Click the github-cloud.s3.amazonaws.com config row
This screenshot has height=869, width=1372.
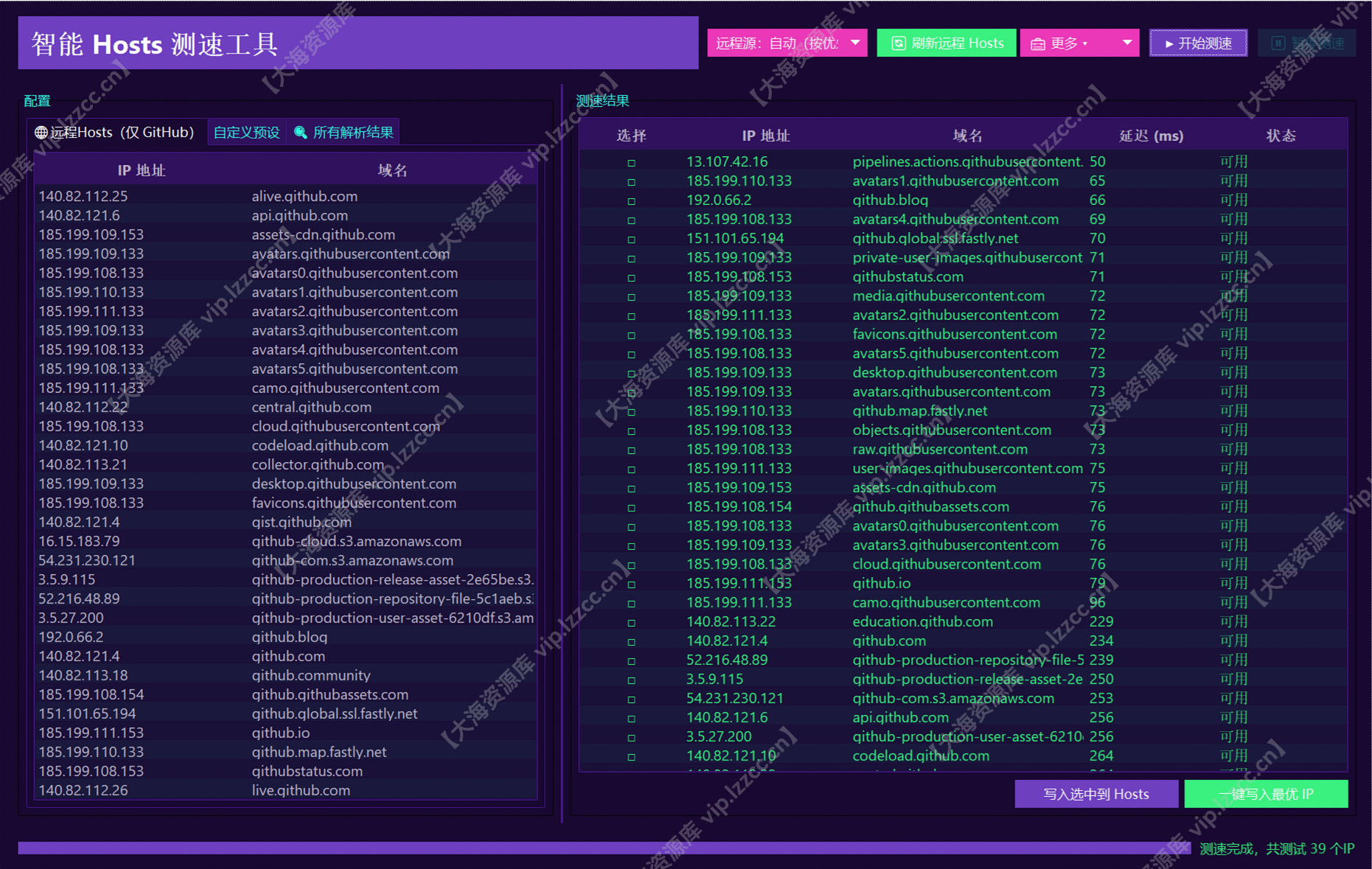[286, 541]
